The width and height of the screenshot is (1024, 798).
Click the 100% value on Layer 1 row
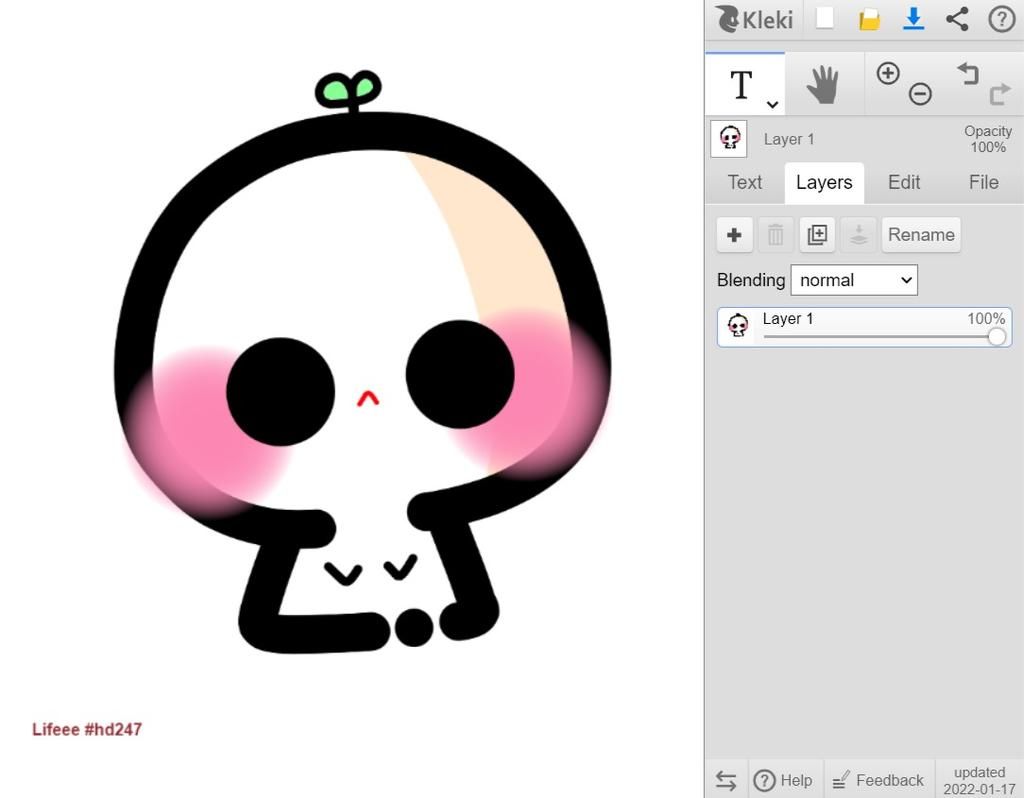click(986, 319)
